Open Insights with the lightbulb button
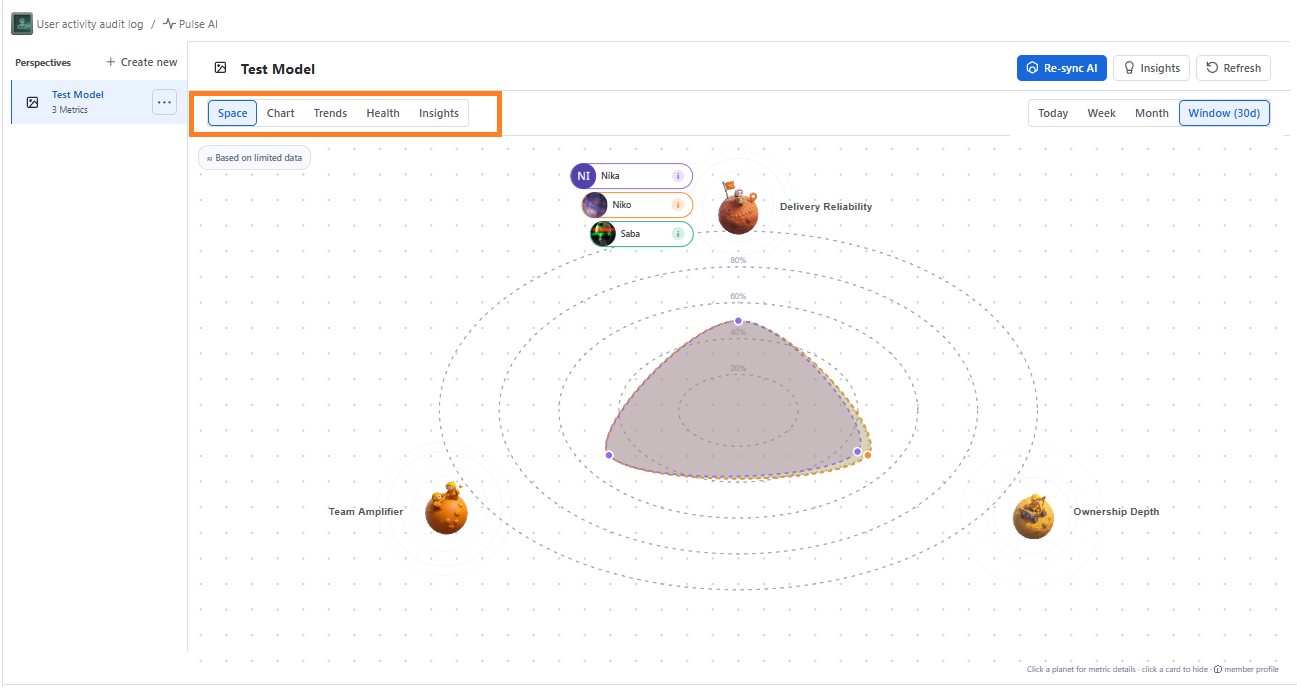 pos(1151,68)
